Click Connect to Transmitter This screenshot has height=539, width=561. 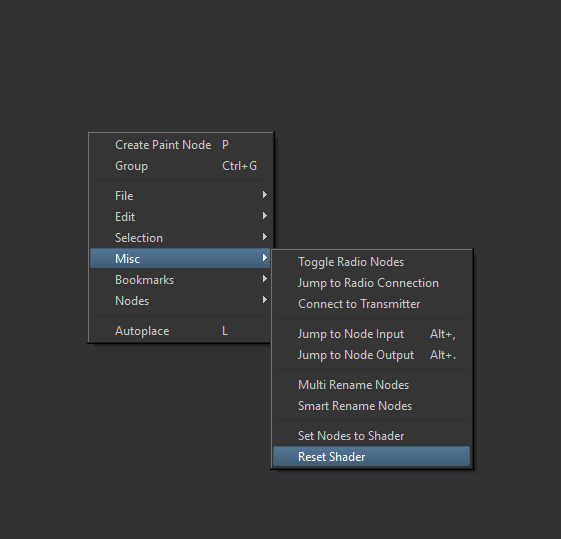(x=371, y=304)
